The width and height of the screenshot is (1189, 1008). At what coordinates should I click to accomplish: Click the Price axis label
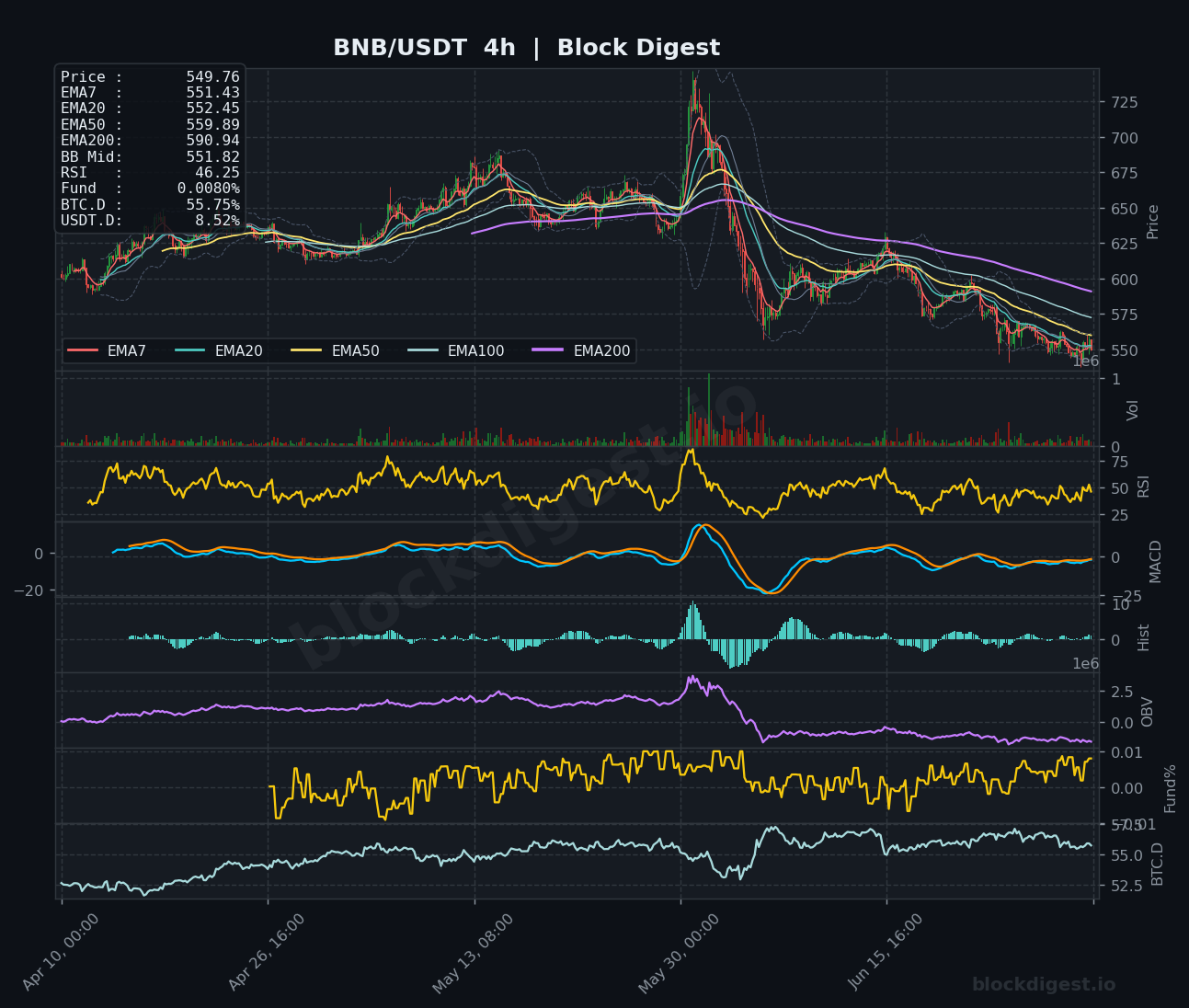(1153, 221)
